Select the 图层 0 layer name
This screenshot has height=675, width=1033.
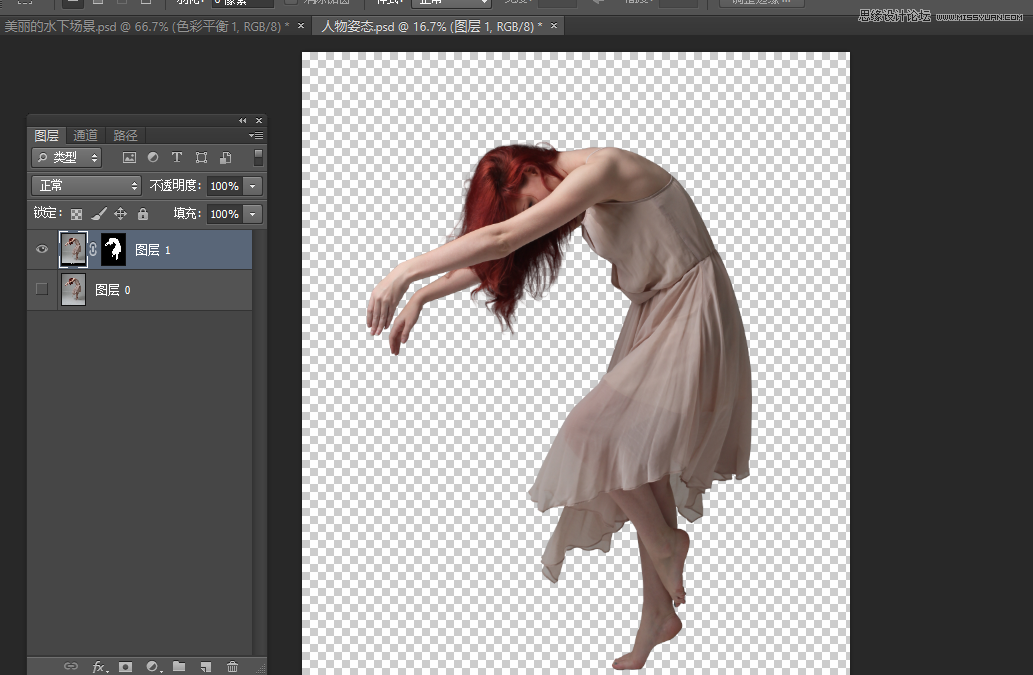113,290
